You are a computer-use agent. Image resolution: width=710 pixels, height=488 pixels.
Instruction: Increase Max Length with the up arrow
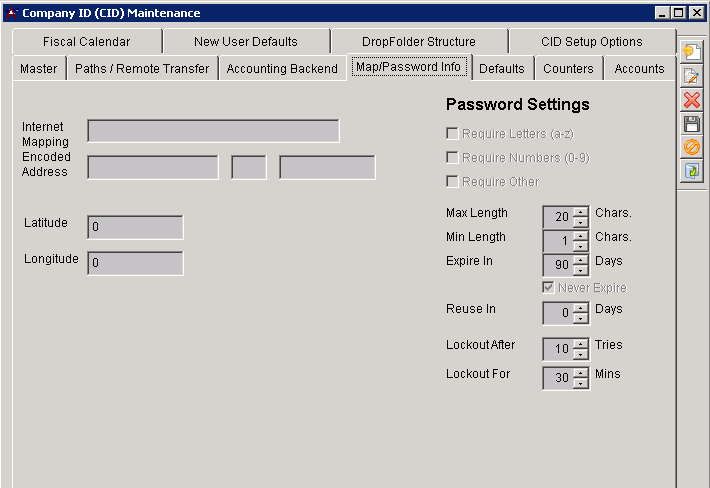coord(581,211)
